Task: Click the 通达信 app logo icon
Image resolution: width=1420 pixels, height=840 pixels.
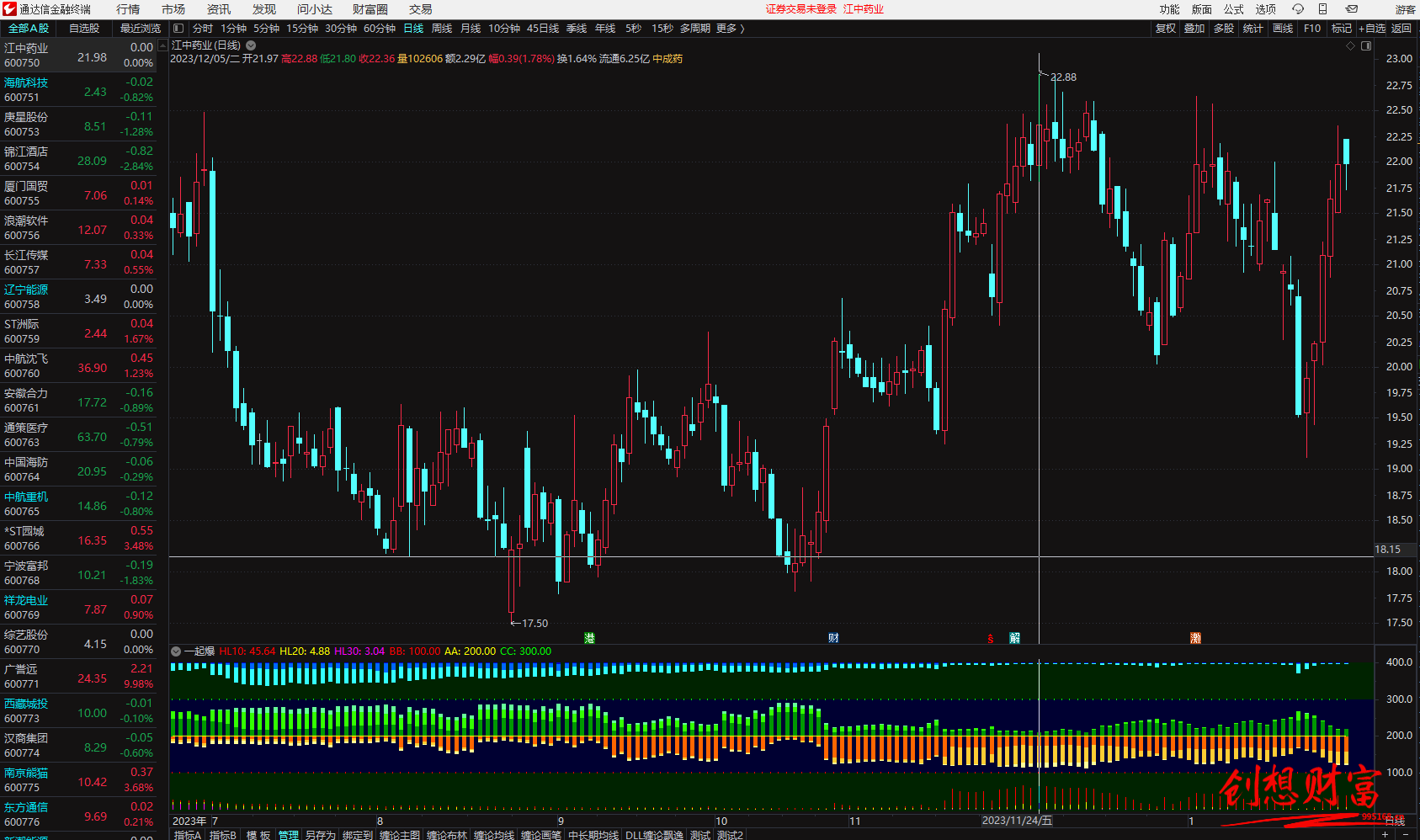Action: [x=9, y=9]
